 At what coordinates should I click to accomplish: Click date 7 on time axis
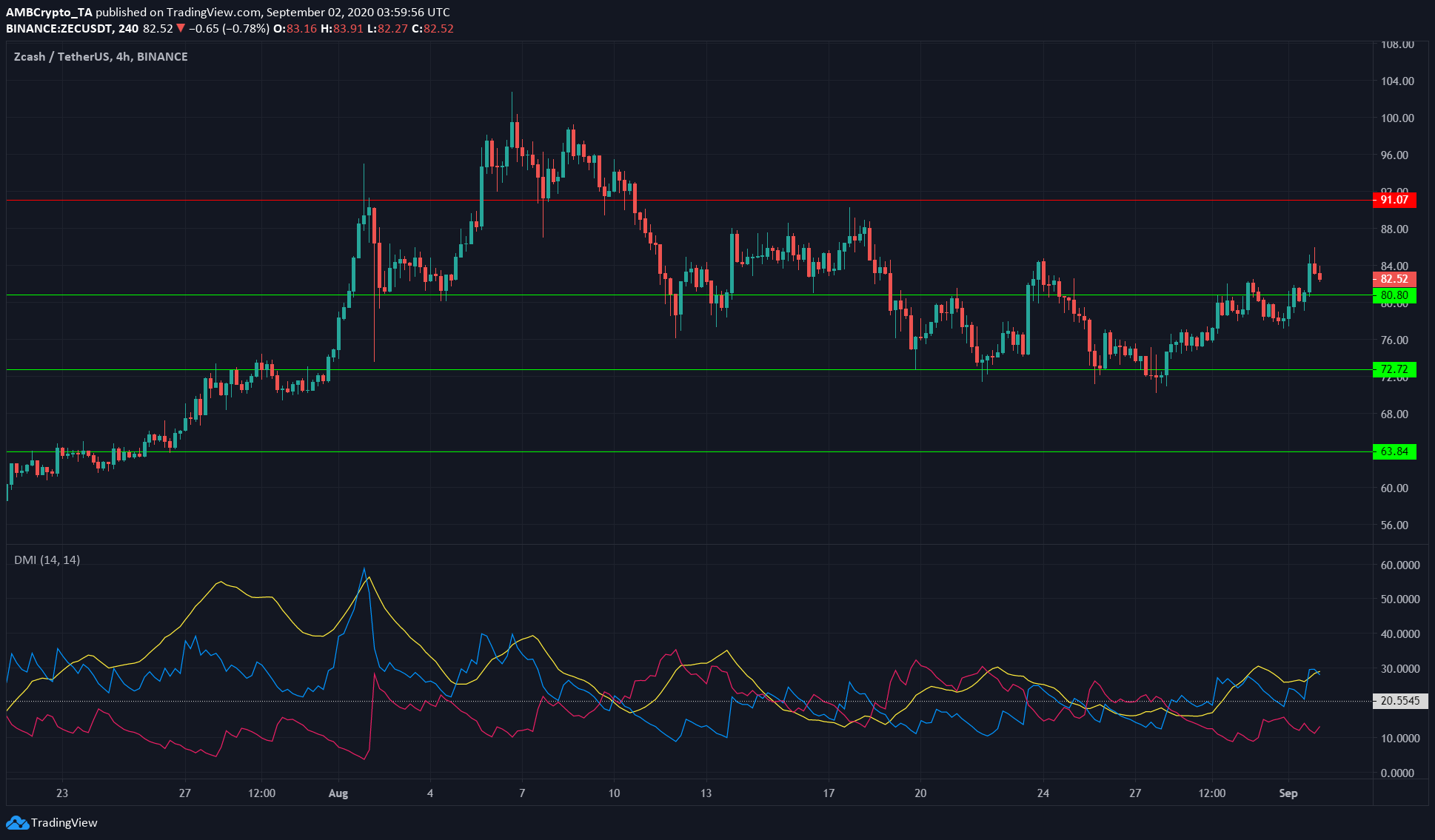point(522,793)
